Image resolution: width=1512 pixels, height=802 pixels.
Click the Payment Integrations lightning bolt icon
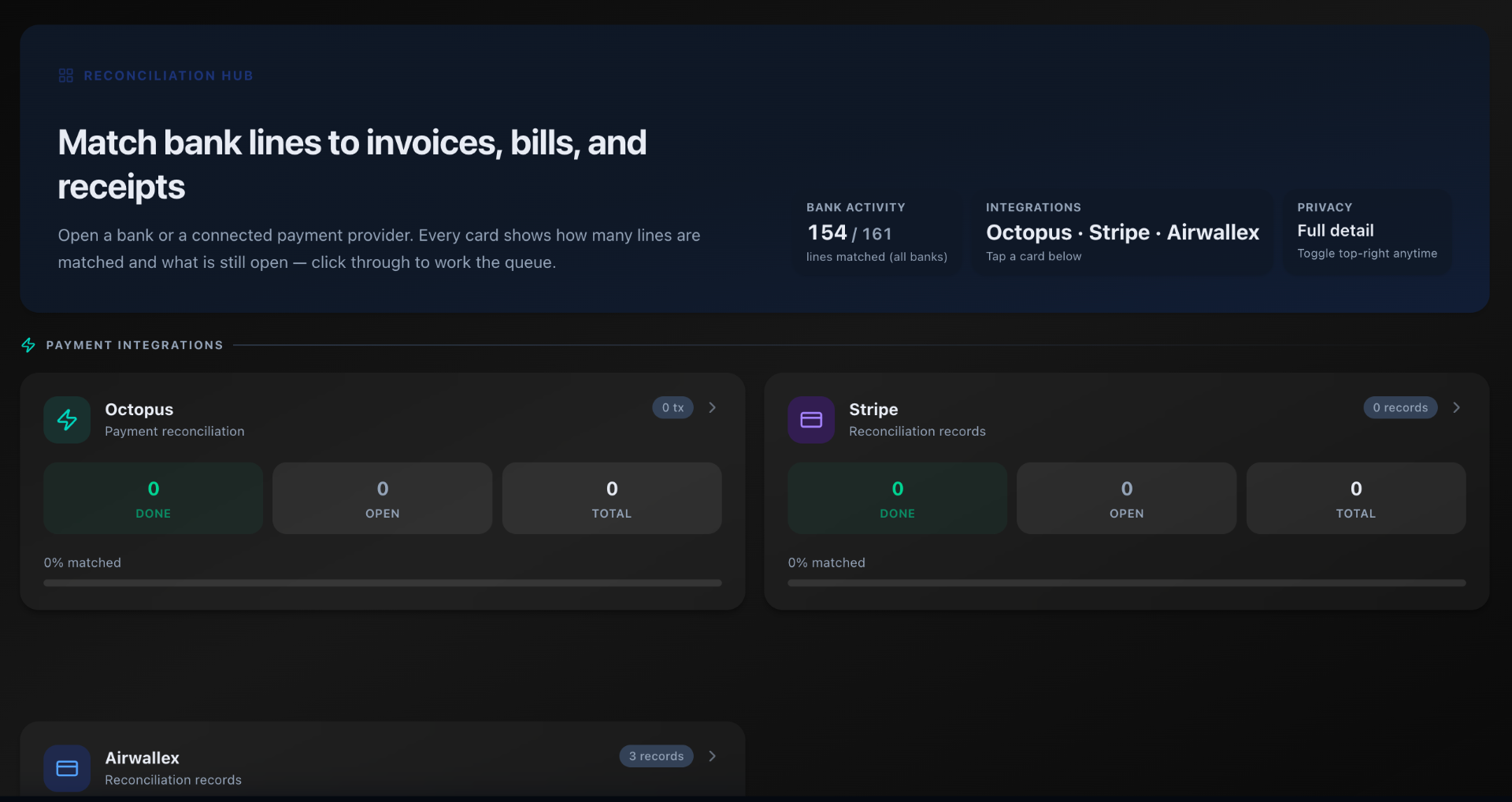tap(28, 345)
